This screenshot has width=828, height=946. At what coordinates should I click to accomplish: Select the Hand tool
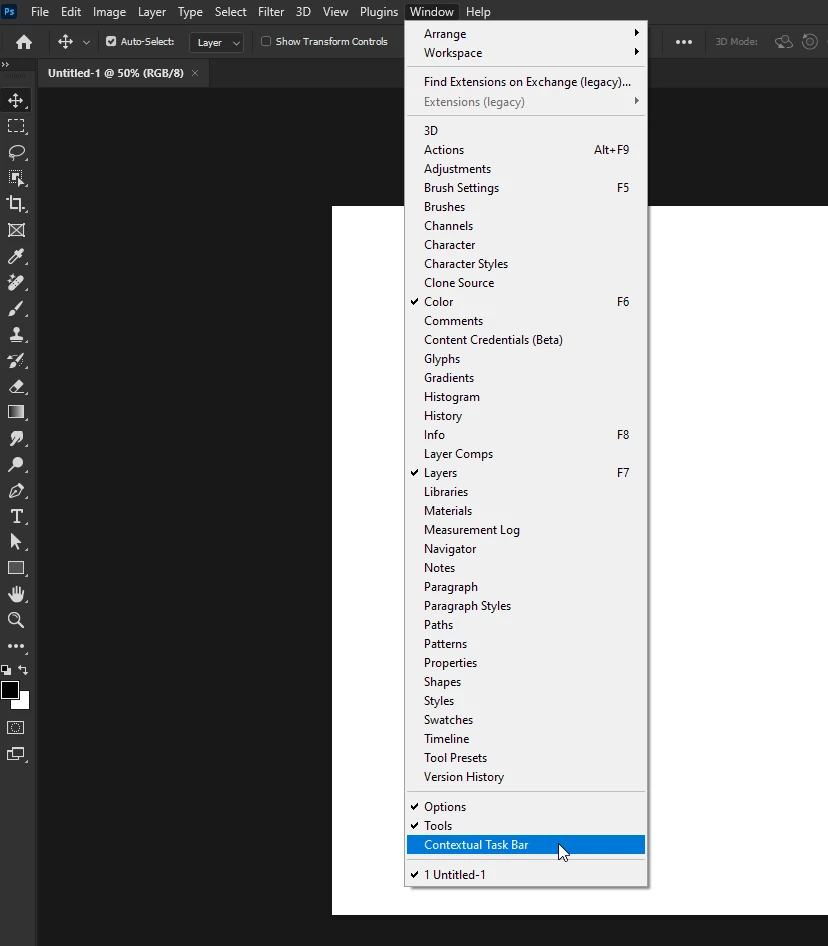[16, 594]
